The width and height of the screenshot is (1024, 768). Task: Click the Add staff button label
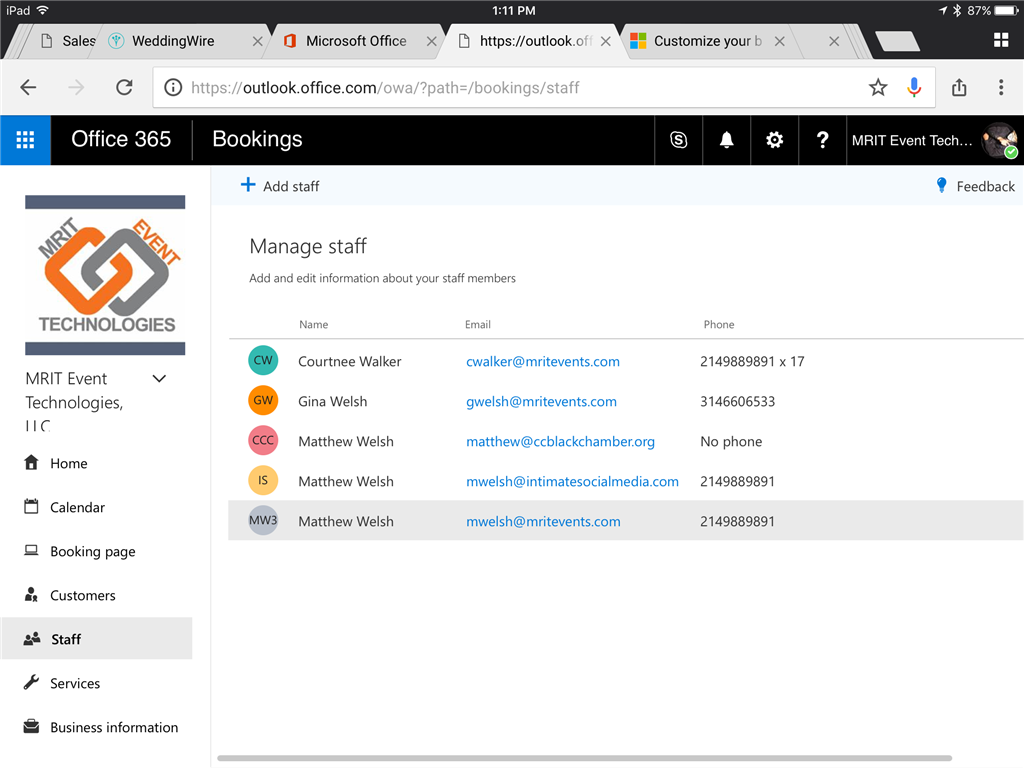pos(291,186)
